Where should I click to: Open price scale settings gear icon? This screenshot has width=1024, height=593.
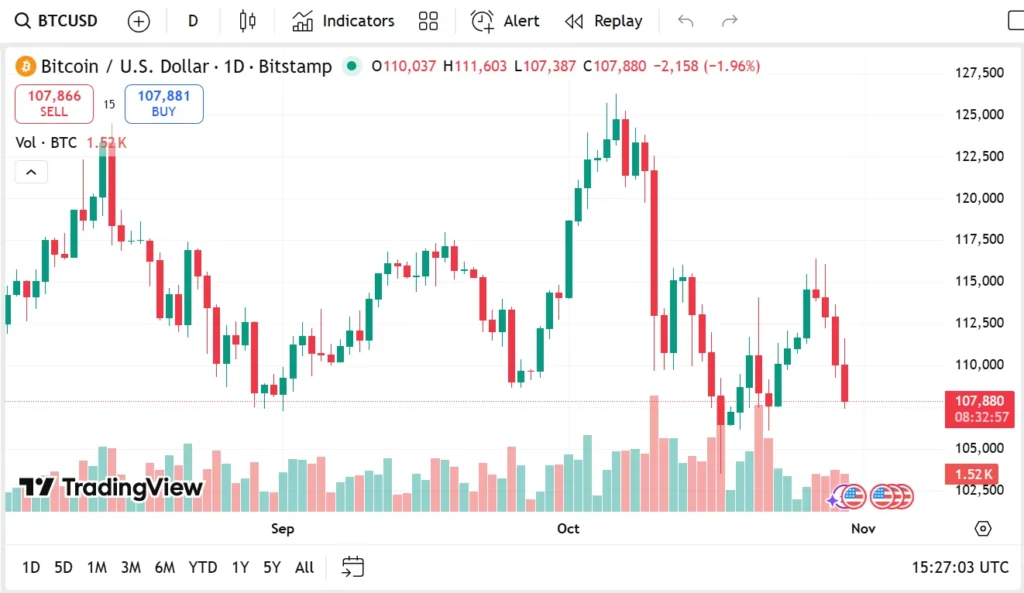[983, 528]
